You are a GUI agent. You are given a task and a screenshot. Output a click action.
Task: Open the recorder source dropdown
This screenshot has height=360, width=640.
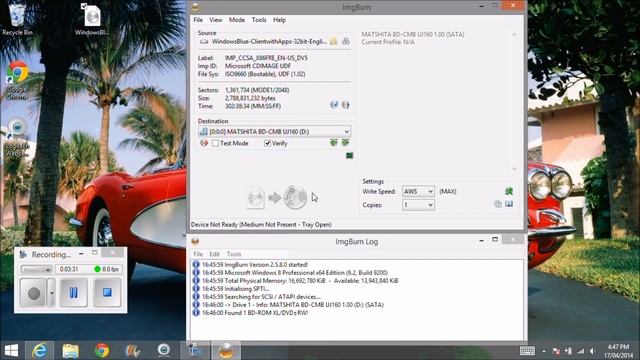pos(37,269)
